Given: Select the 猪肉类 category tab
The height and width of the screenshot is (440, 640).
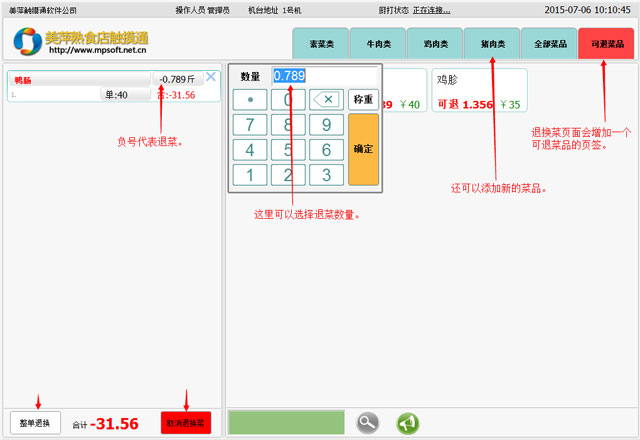Looking at the screenshot, I should point(492,44).
